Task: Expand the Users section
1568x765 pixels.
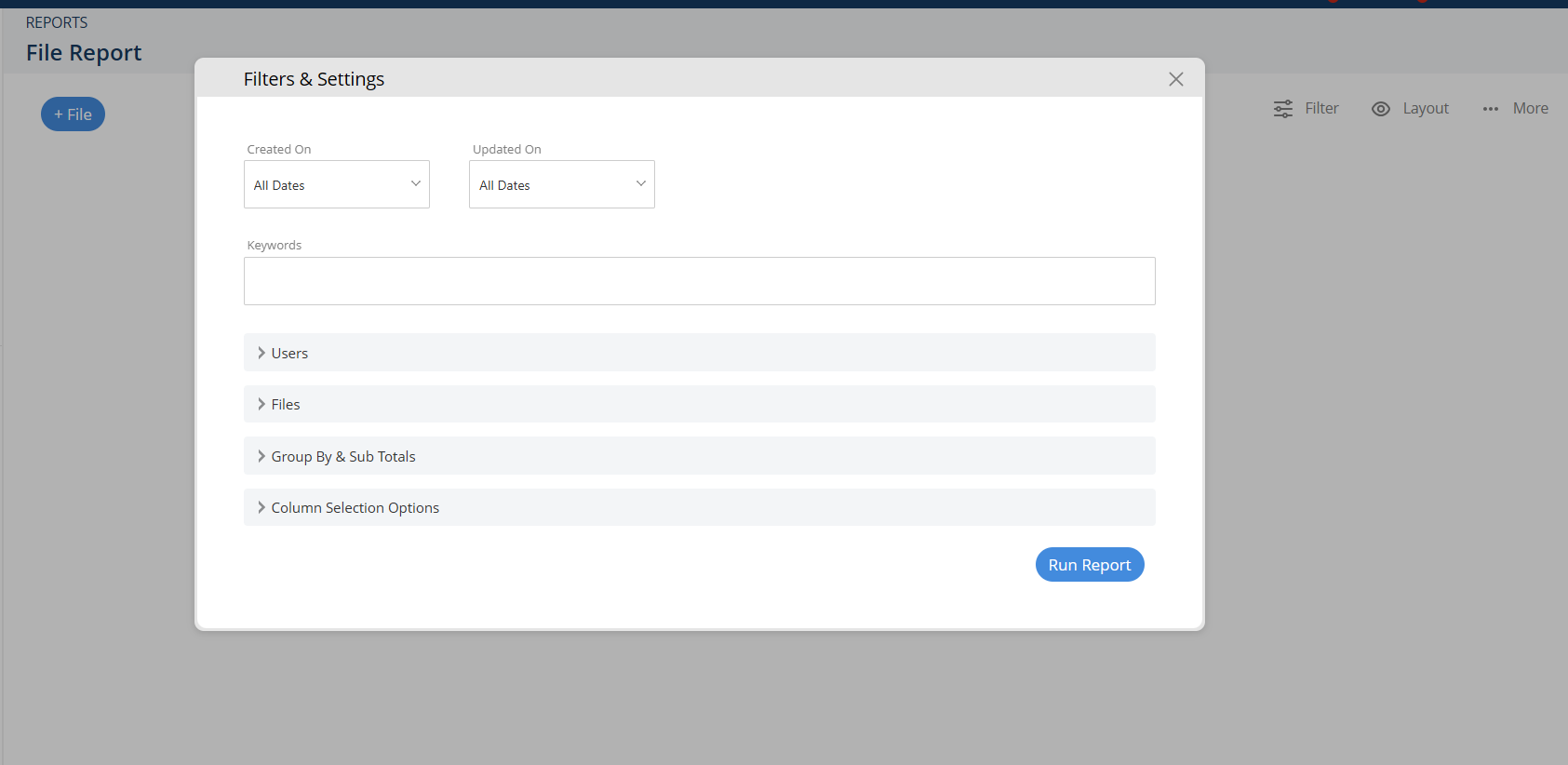Action: [x=700, y=353]
